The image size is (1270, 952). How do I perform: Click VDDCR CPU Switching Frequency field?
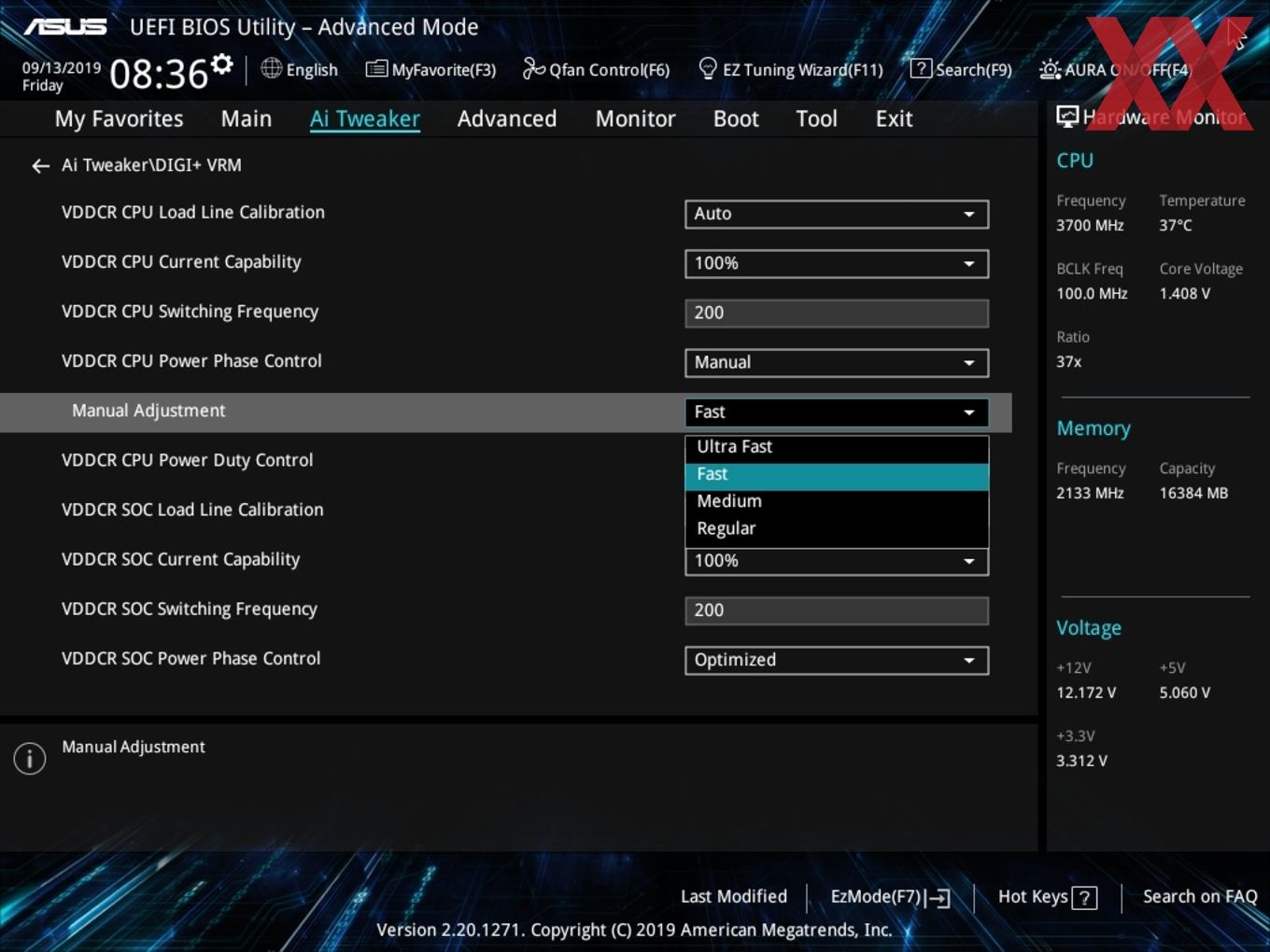(837, 313)
